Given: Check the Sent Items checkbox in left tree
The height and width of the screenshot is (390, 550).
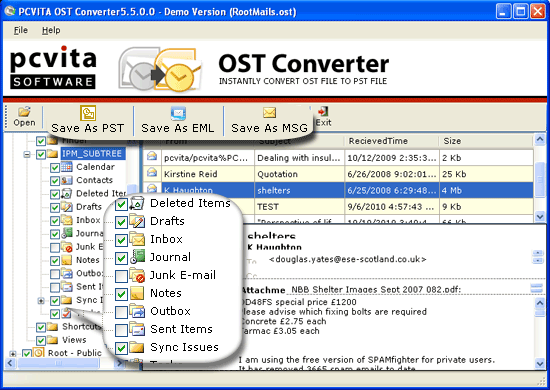Looking at the screenshot, I should click(55, 287).
